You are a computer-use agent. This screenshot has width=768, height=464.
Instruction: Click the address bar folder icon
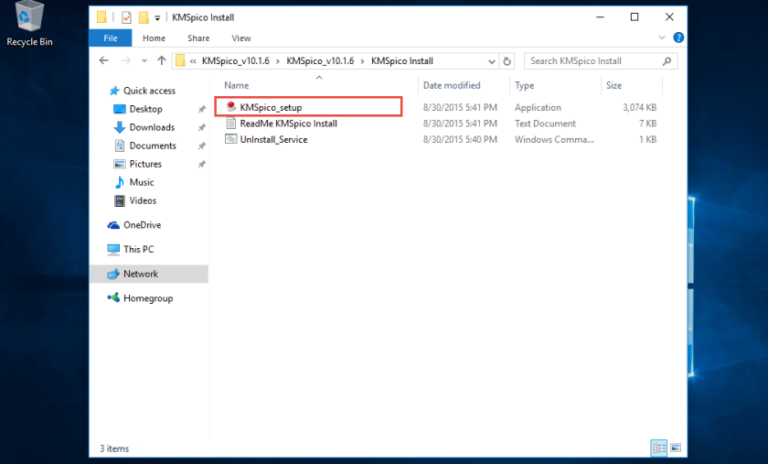[180, 61]
